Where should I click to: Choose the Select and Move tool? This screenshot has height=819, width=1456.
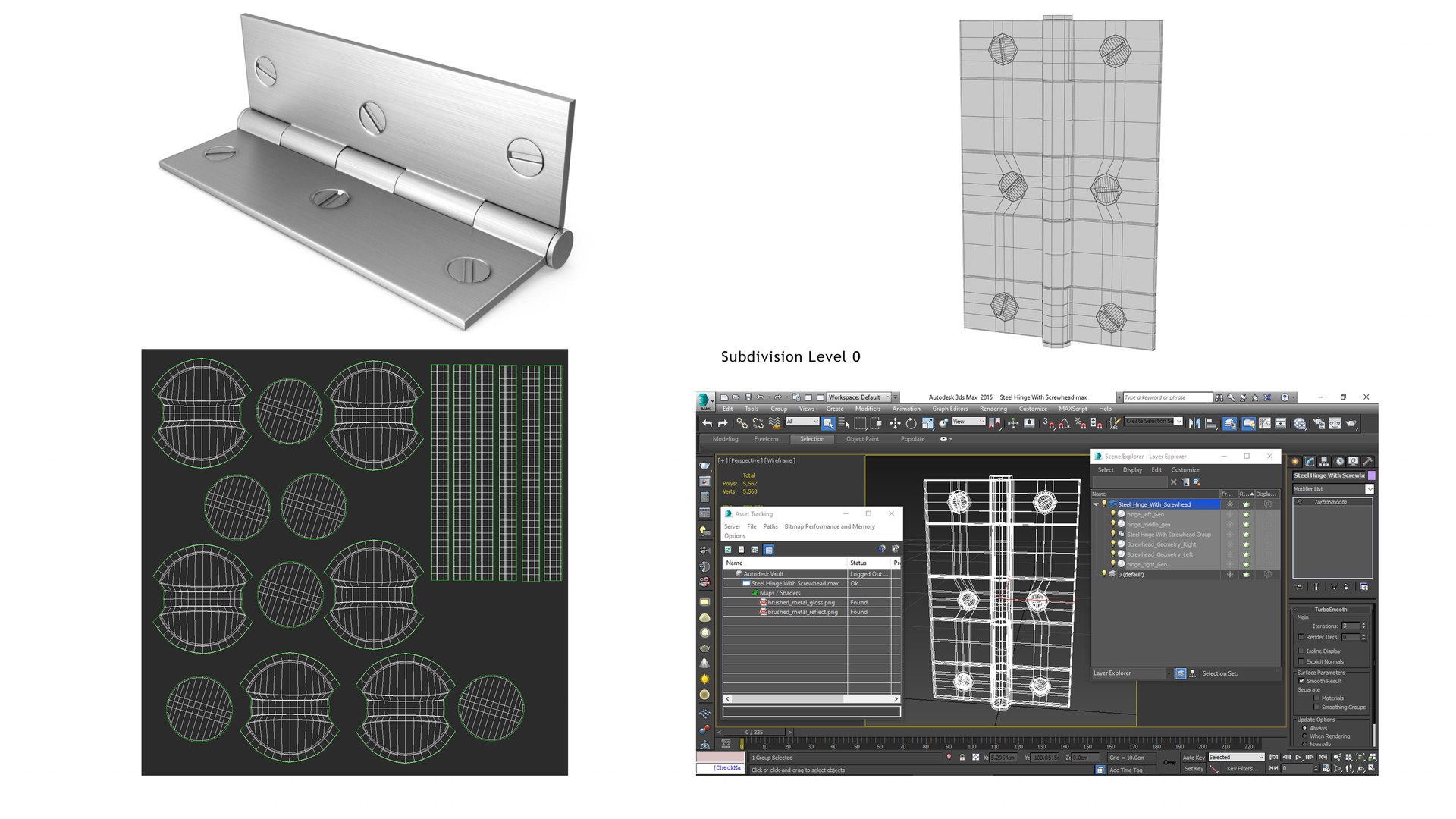[895, 423]
